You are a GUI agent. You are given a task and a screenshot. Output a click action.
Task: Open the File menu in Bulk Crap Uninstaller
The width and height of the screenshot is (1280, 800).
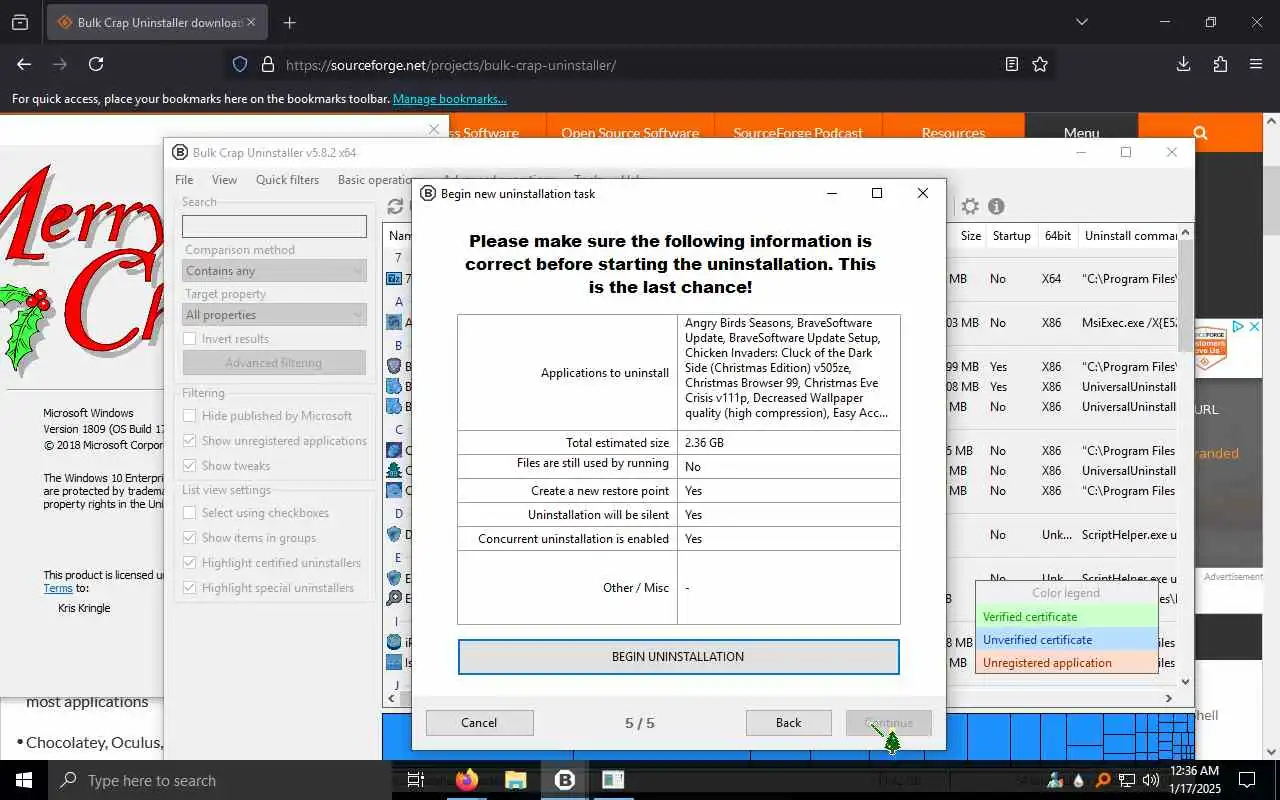click(x=184, y=180)
